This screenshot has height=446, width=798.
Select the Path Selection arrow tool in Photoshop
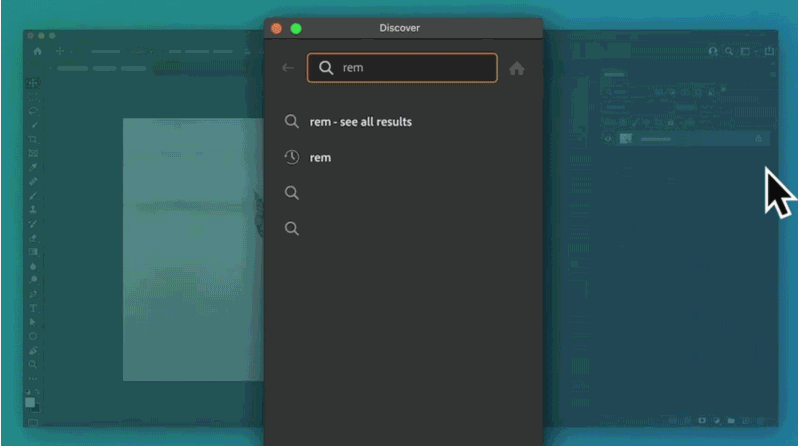(33, 322)
